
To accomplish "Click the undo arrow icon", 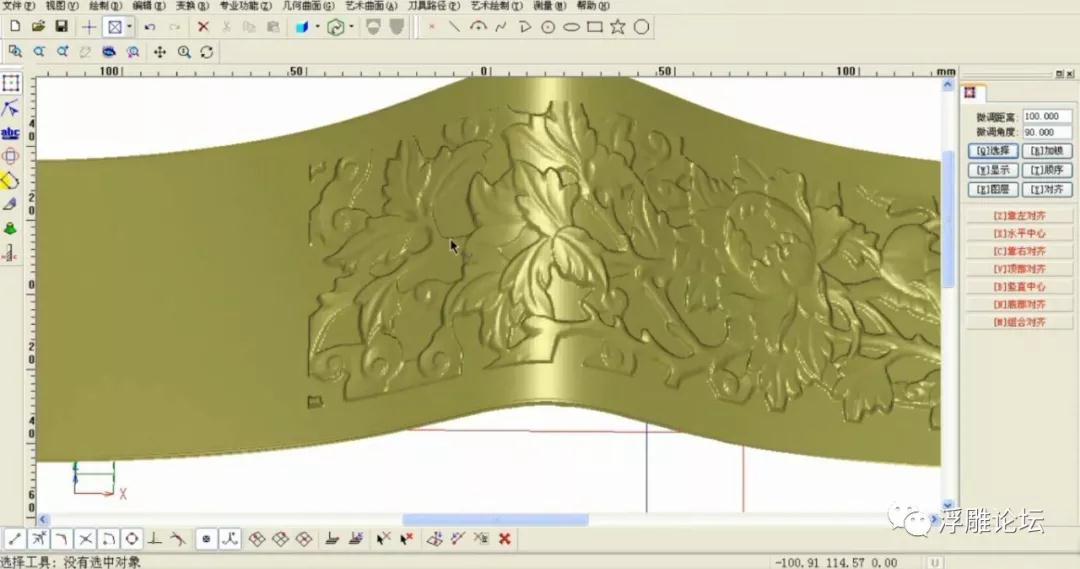I will point(151,27).
